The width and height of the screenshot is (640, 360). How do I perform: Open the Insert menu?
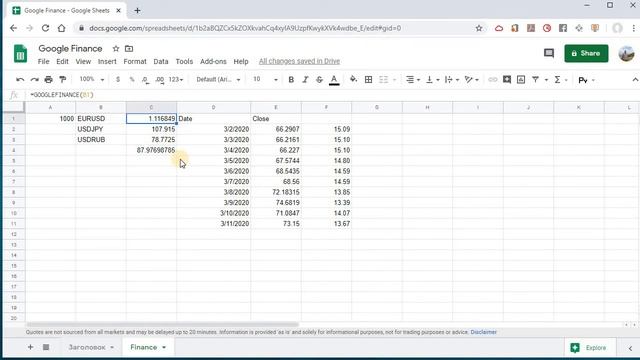tap(107, 61)
